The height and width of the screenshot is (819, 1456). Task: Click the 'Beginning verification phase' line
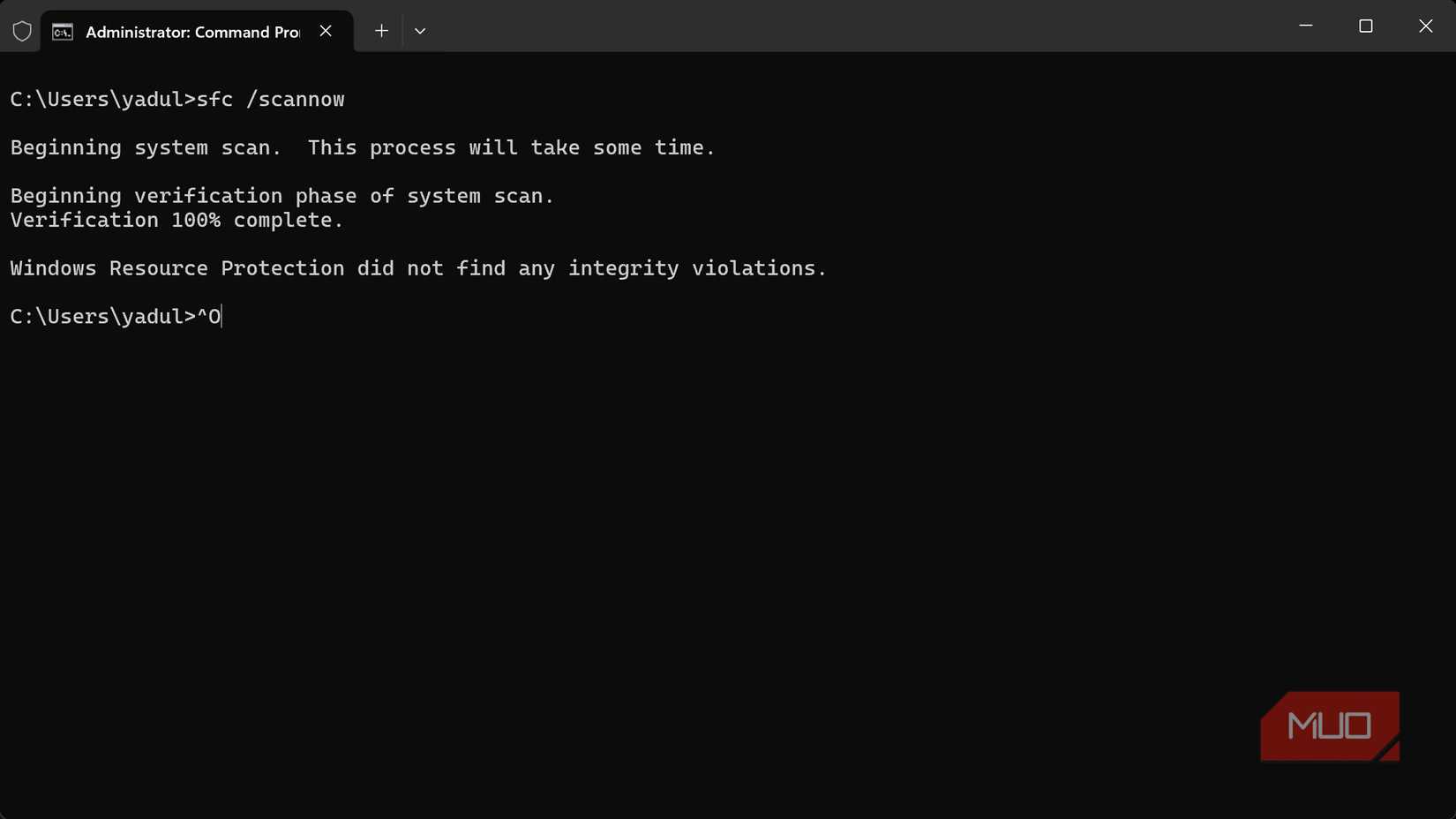(x=281, y=196)
